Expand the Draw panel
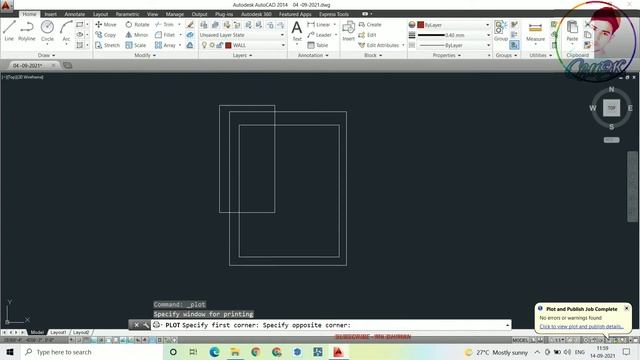 [47, 55]
